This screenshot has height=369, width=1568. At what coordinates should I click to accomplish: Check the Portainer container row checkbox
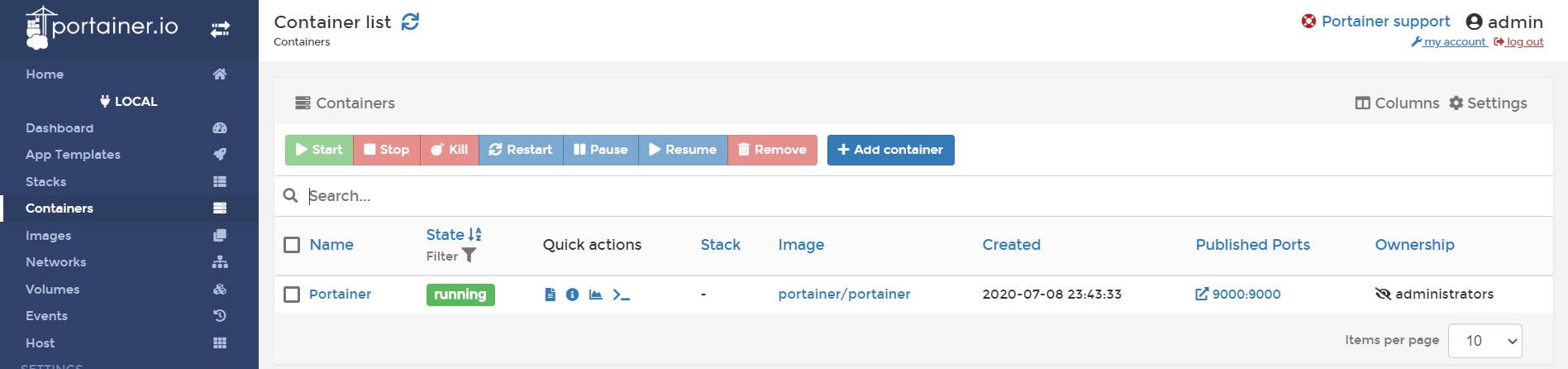pyautogui.click(x=292, y=295)
